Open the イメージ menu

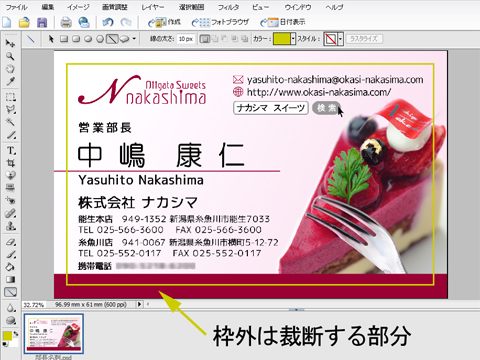pyautogui.click(x=78, y=7)
